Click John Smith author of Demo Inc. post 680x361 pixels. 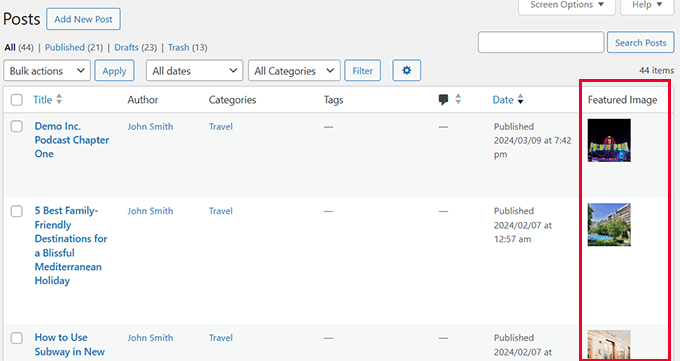[150, 126]
